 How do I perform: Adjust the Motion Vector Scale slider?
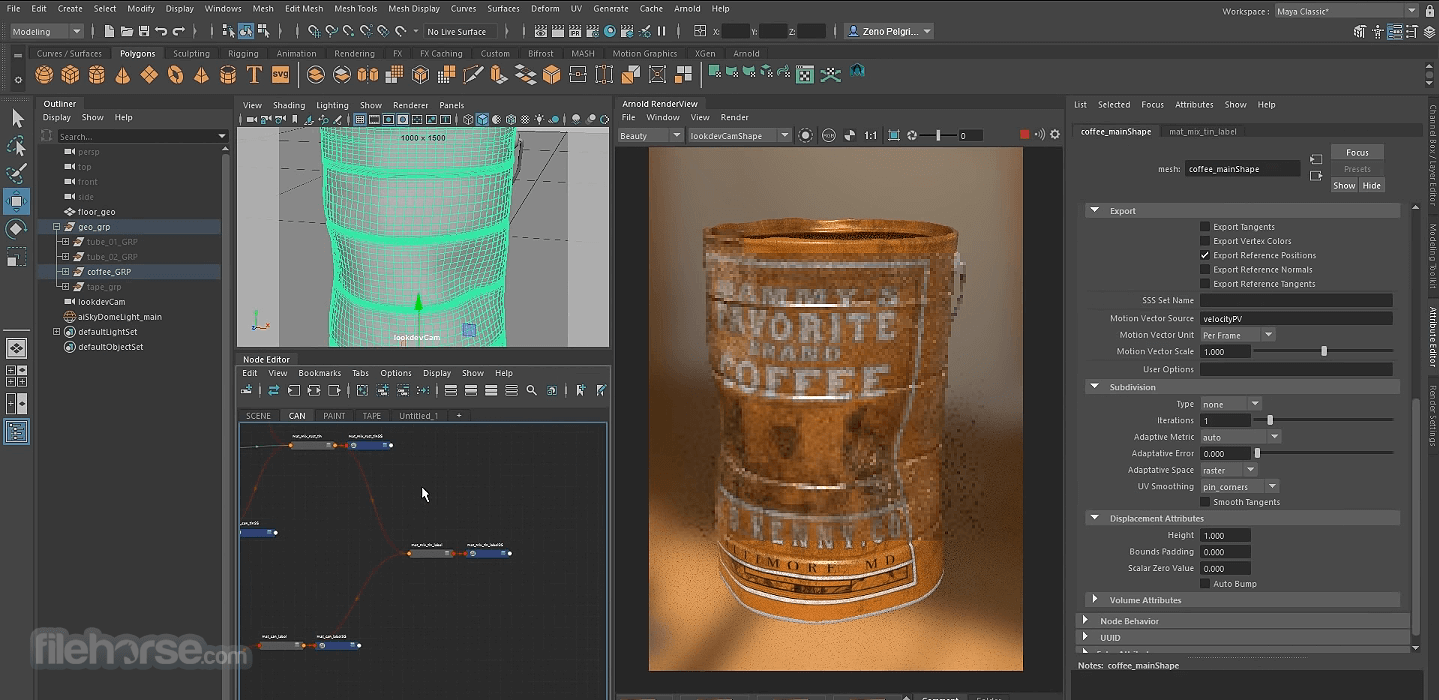pos(1324,352)
